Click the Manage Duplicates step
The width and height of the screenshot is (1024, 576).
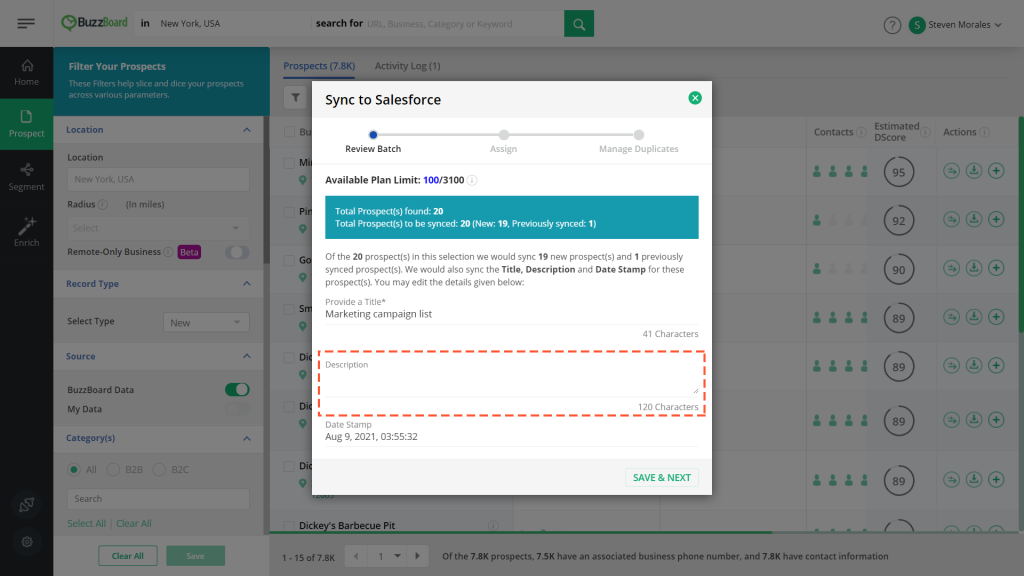point(639,142)
